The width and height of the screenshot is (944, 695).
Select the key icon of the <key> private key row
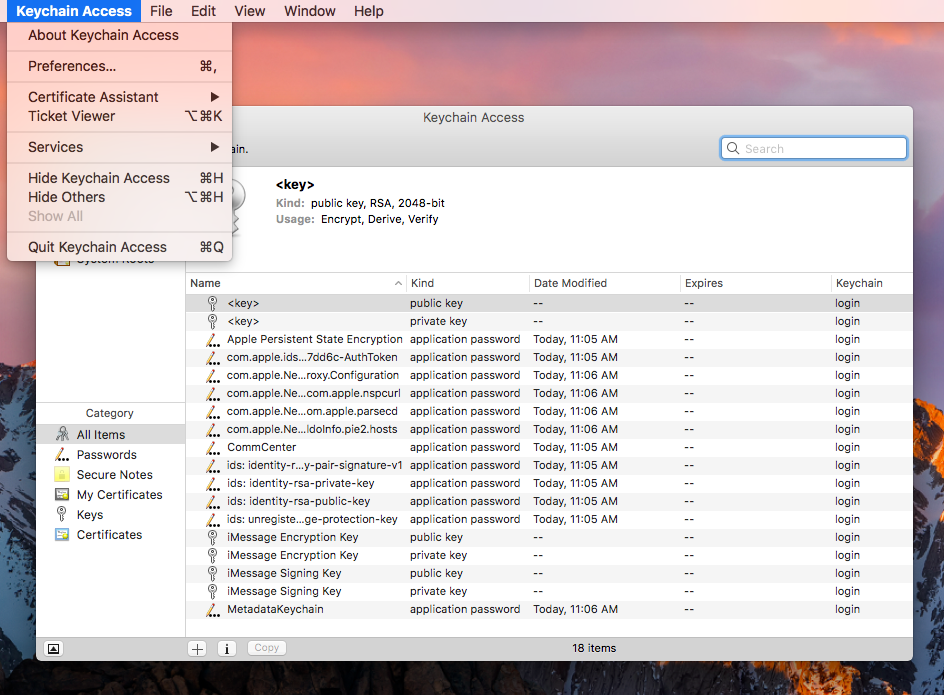tap(213, 321)
